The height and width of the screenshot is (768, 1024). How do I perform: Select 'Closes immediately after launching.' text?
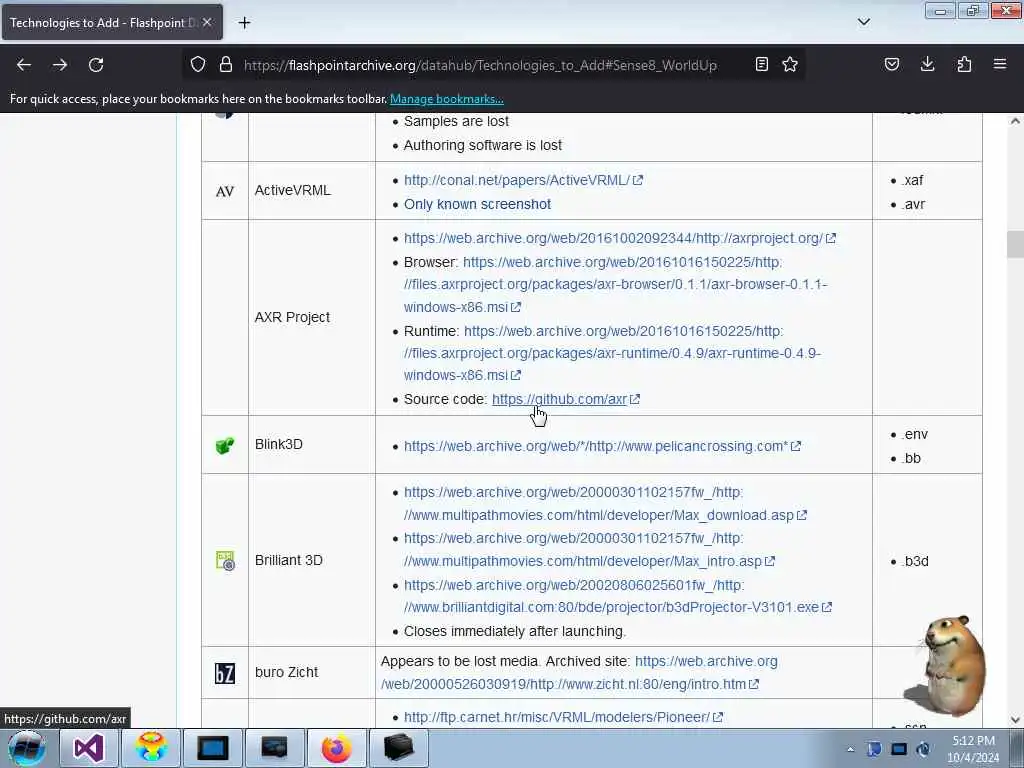(x=515, y=632)
